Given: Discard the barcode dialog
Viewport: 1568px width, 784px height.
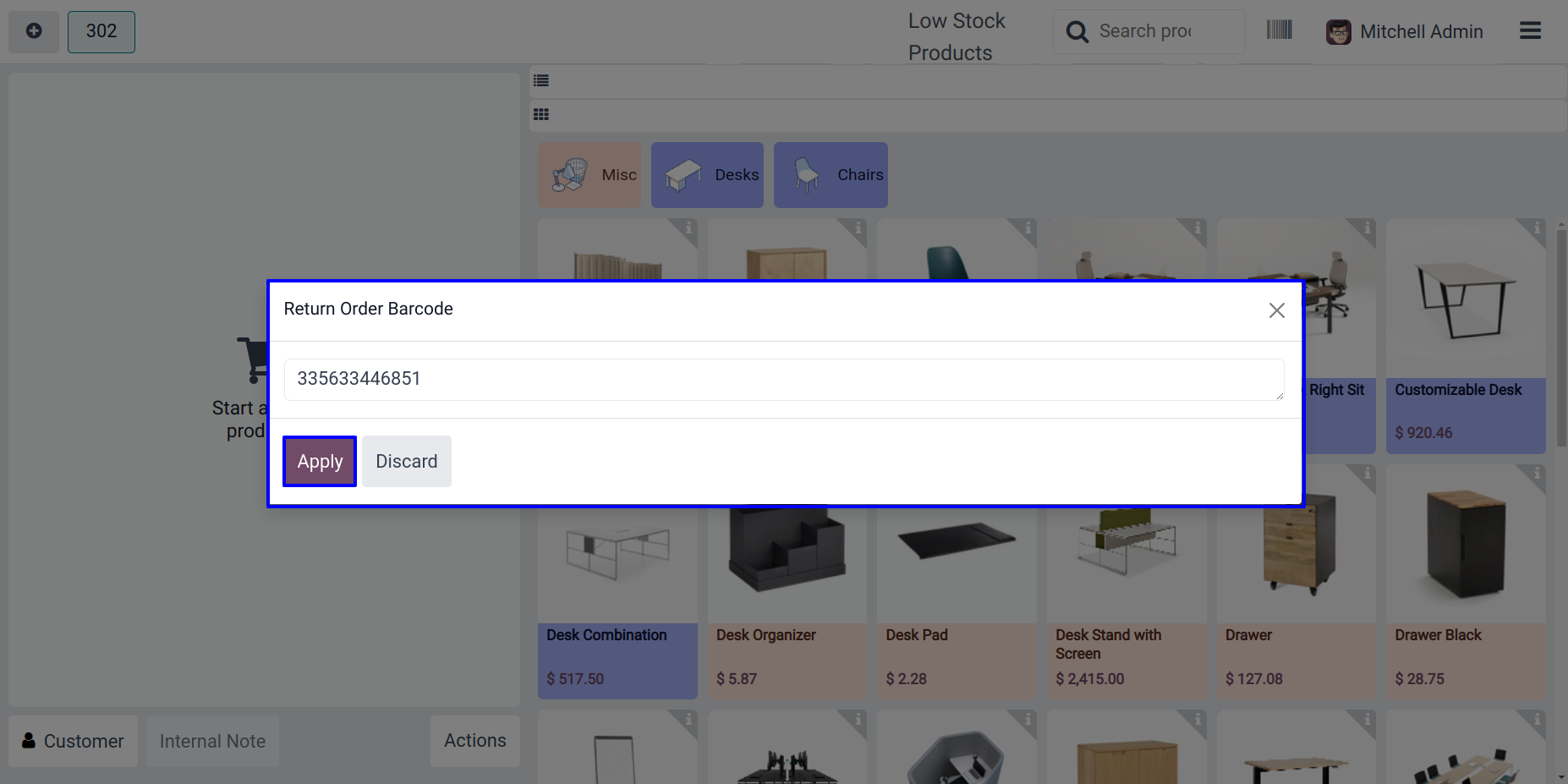Looking at the screenshot, I should click(x=407, y=462).
